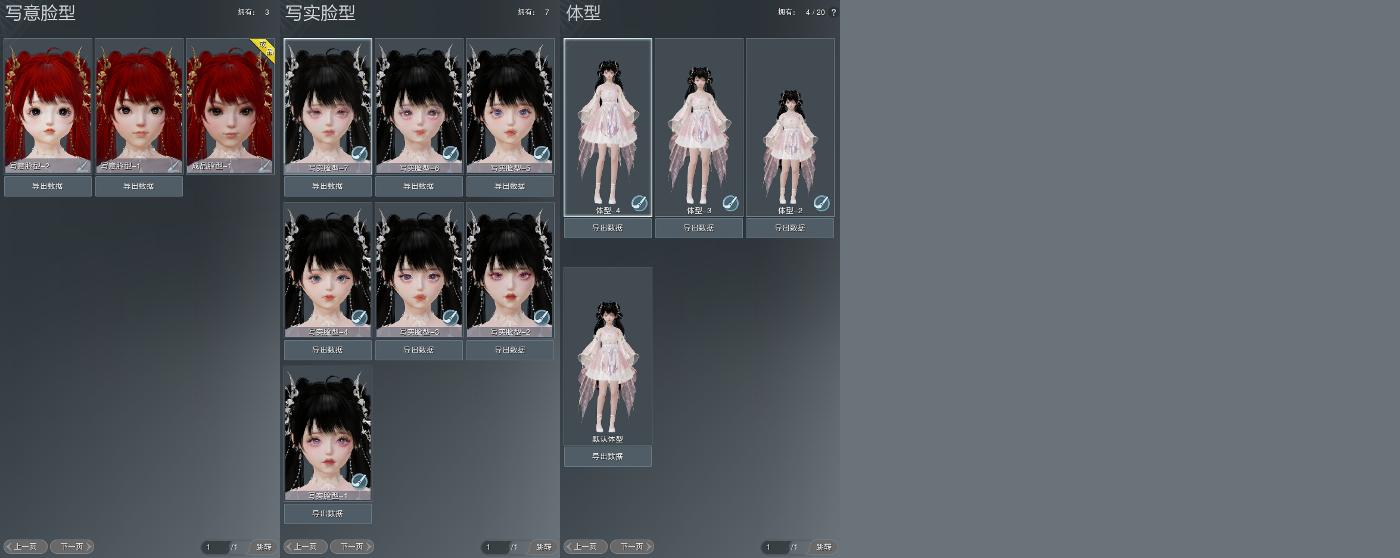Click the edit brush icon on 体型 2
Screen dimensions: 1400x558
point(821,203)
